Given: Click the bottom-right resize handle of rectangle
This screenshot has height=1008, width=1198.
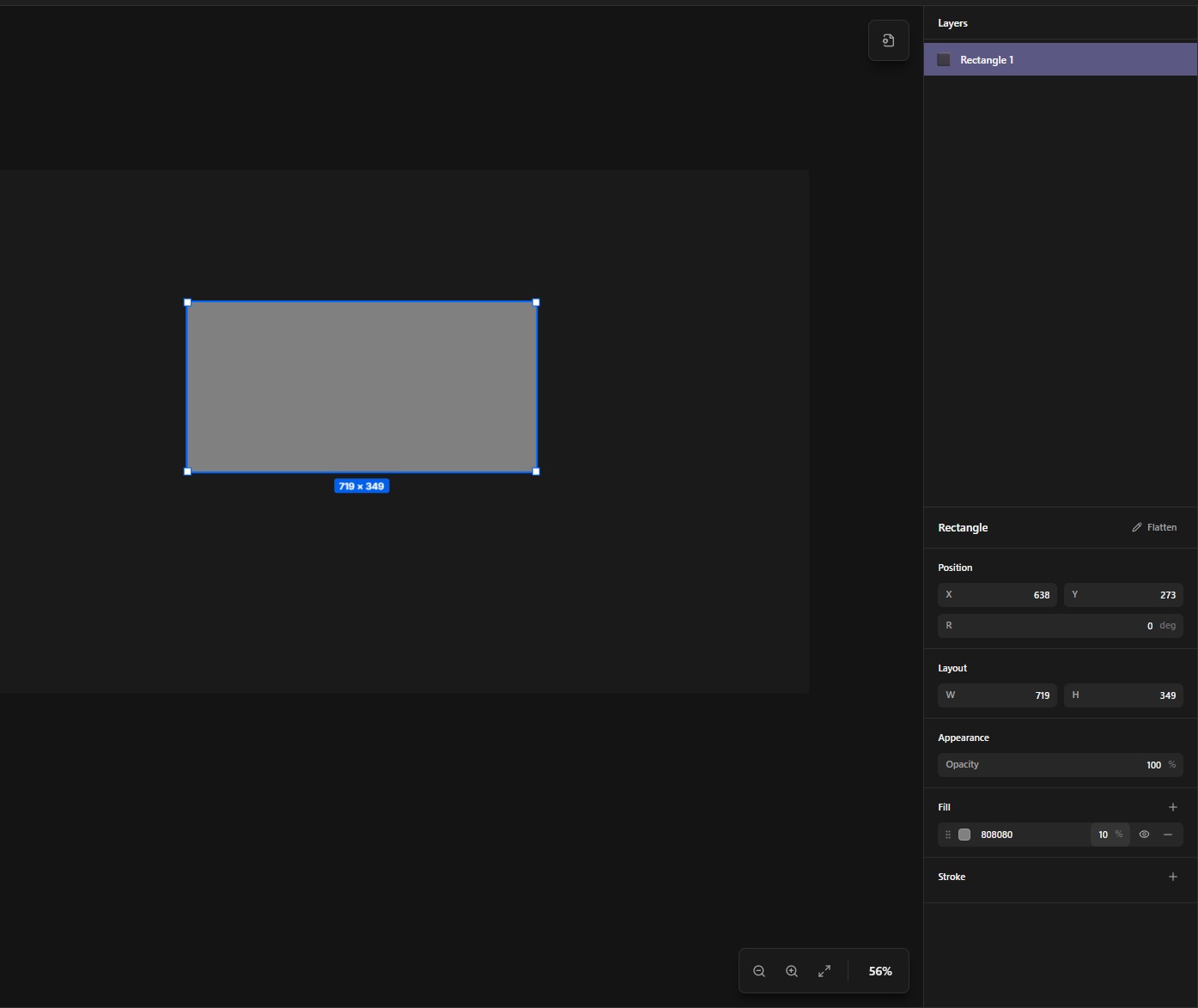Looking at the screenshot, I should pos(537,471).
